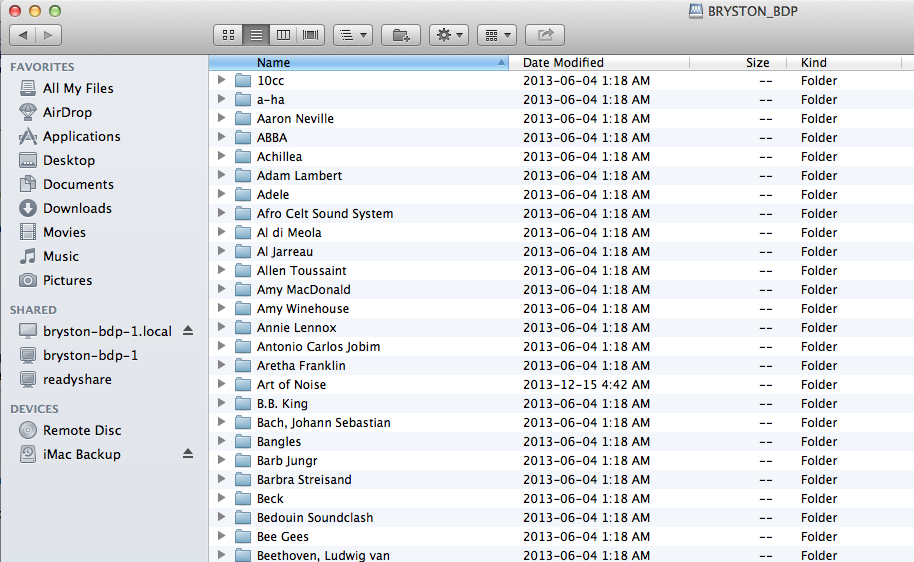This screenshot has width=914, height=562.
Task: Expand the ABBA folder
Action: [222, 137]
